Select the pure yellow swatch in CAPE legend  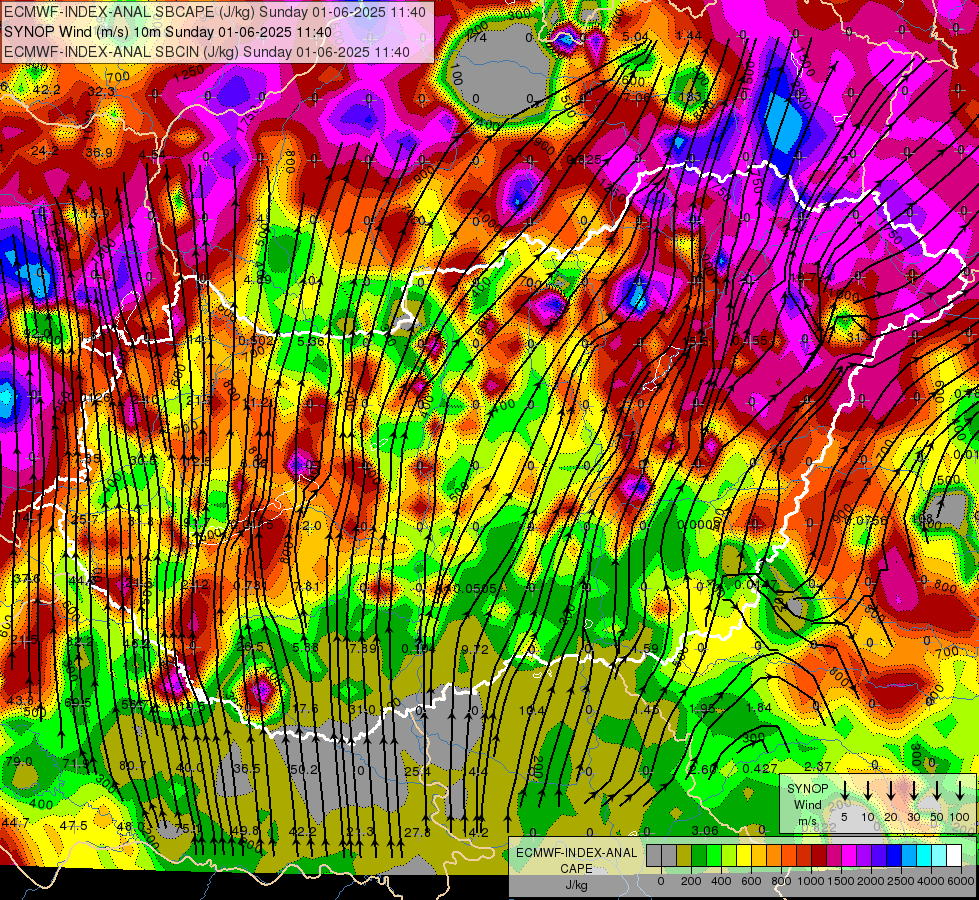744,855
